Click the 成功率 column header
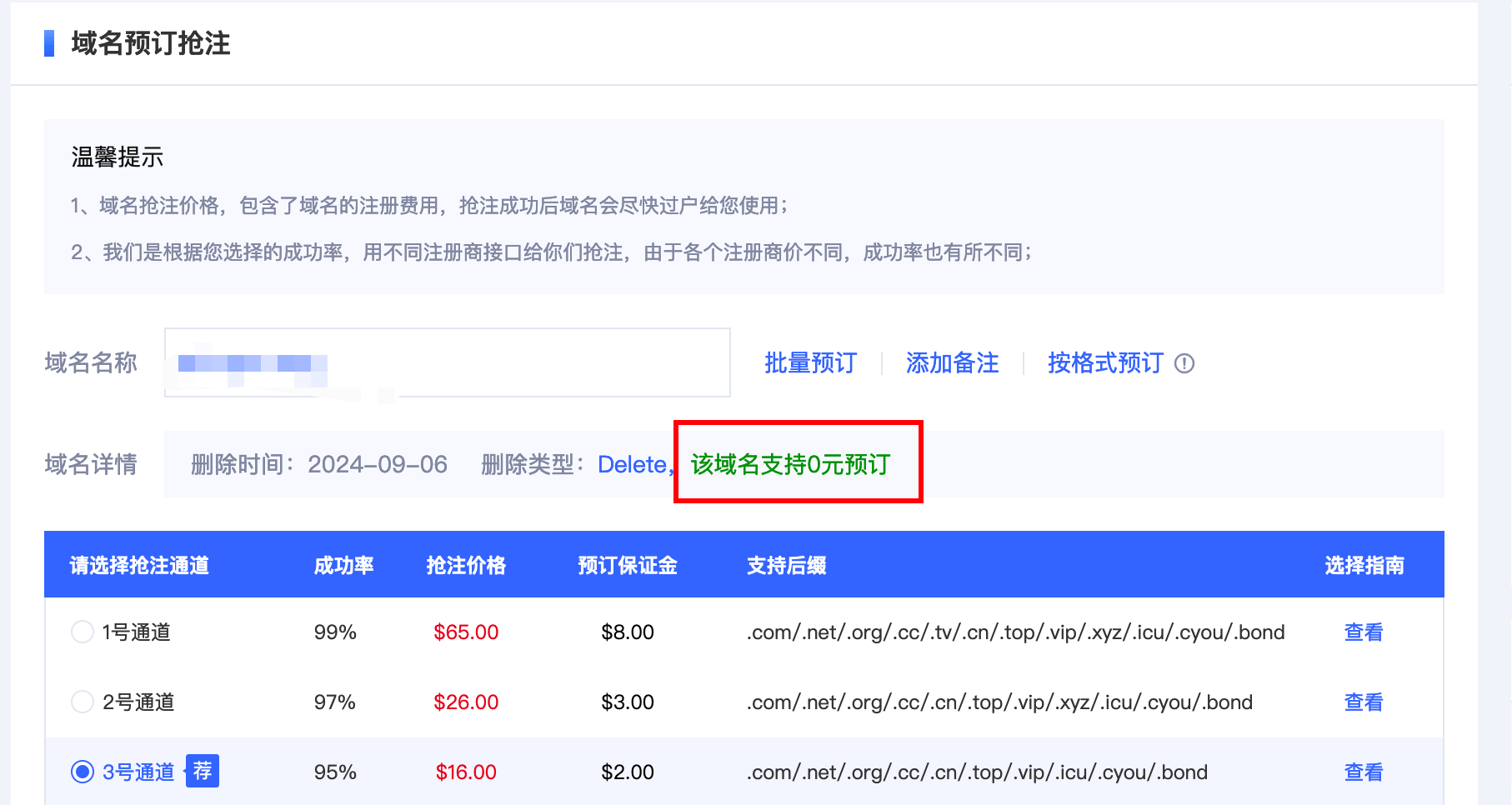The height and width of the screenshot is (805, 1512). tap(343, 565)
